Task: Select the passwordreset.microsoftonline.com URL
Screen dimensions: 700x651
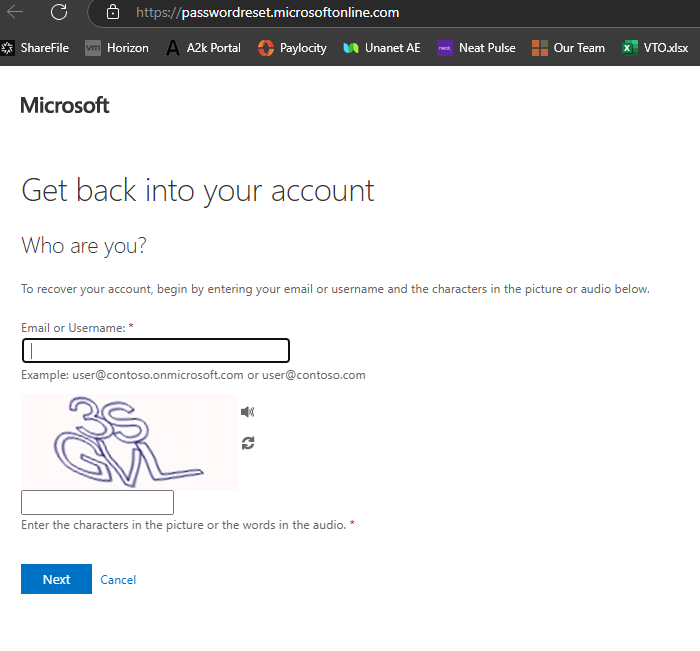Action: [267, 13]
